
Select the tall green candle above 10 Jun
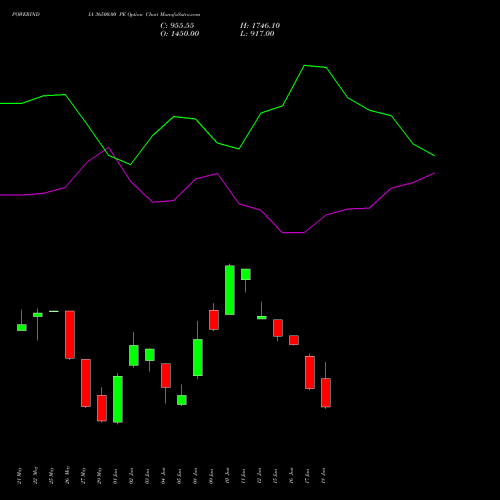click(x=230, y=290)
